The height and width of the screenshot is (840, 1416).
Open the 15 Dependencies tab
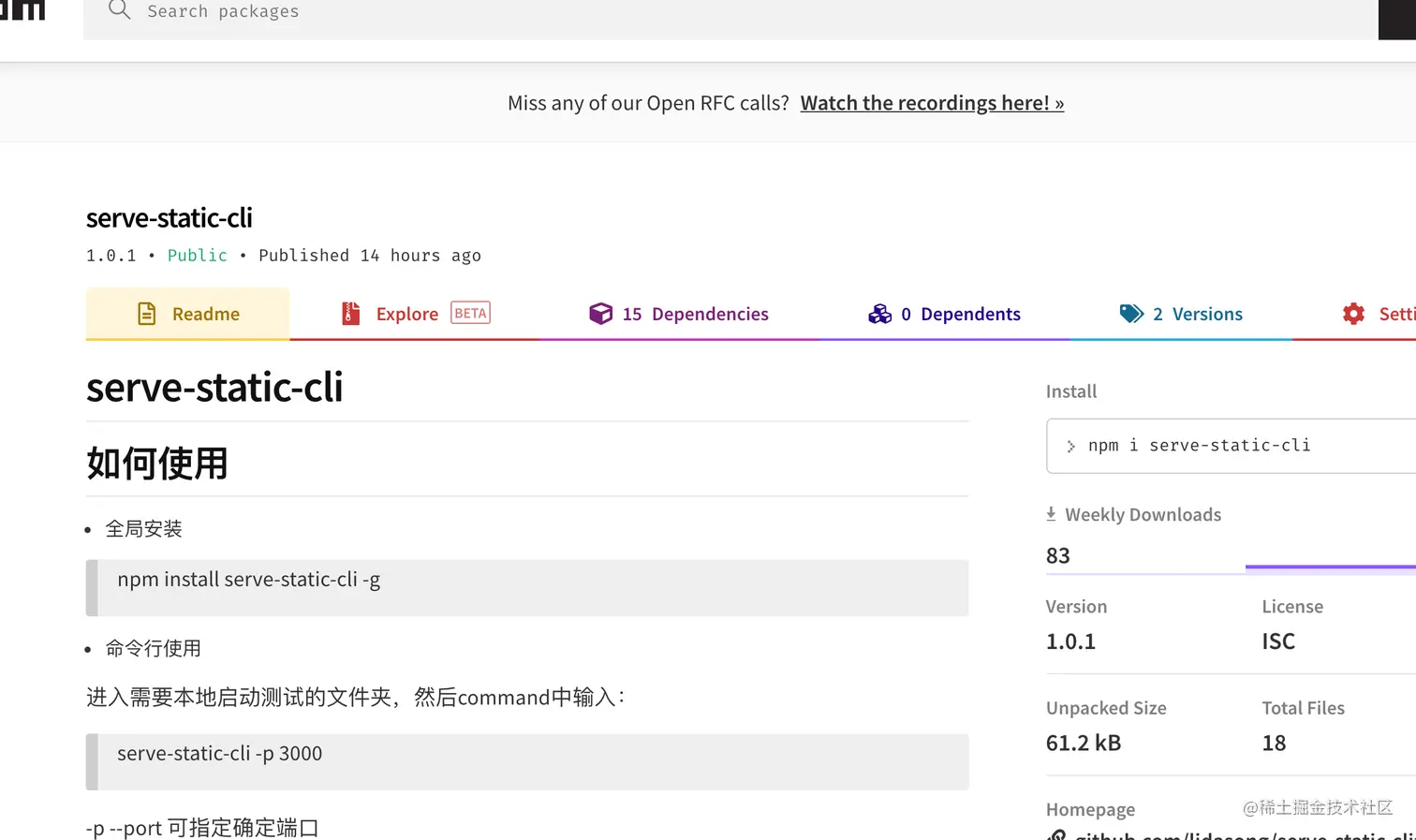click(x=679, y=314)
